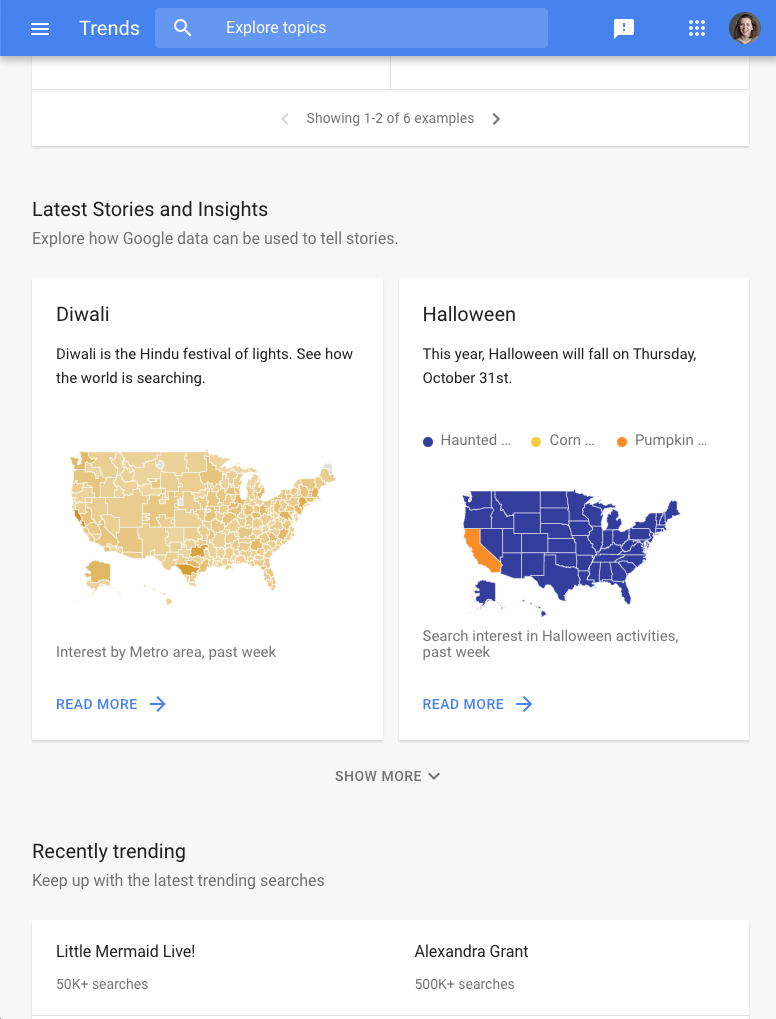Screen dimensions: 776x1019
Task: Open Halloween READ MORE link
Action: [x=463, y=704]
